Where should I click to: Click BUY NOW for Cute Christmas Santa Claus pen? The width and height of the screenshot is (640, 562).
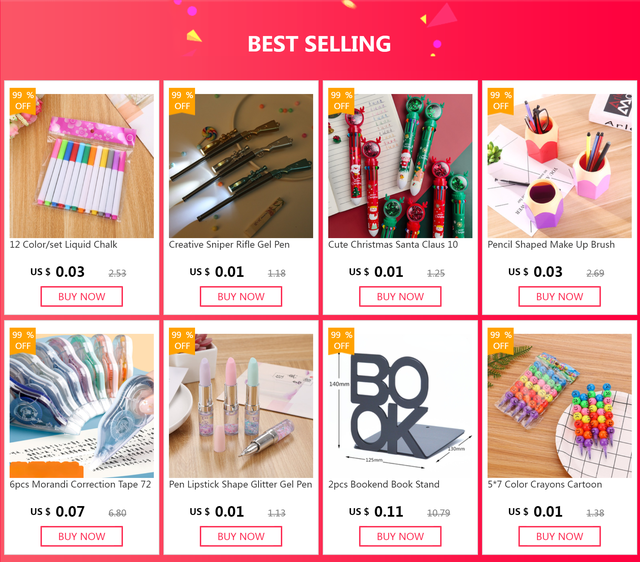[400, 296]
